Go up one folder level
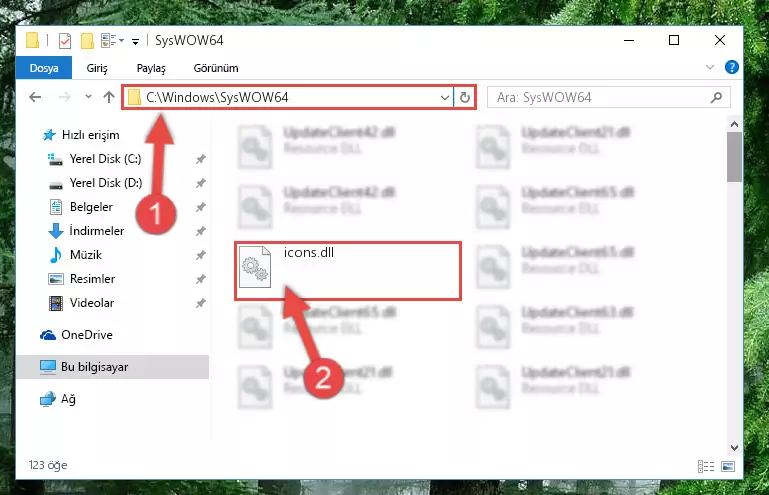Viewport: 769px width, 495px height. click(109, 97)
